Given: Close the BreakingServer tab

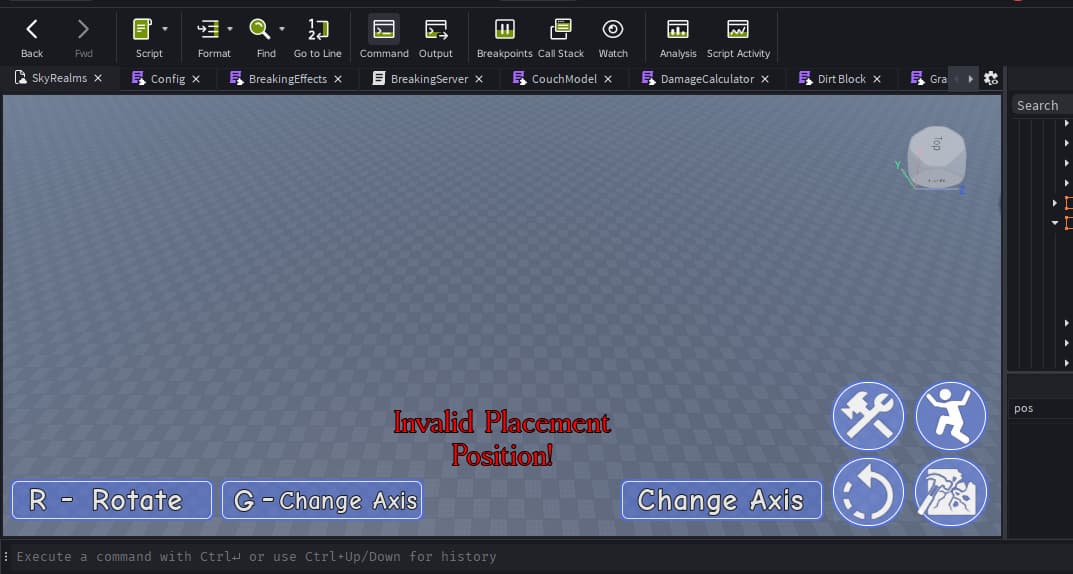Looking at the screenshot, I should pos(479,79).
